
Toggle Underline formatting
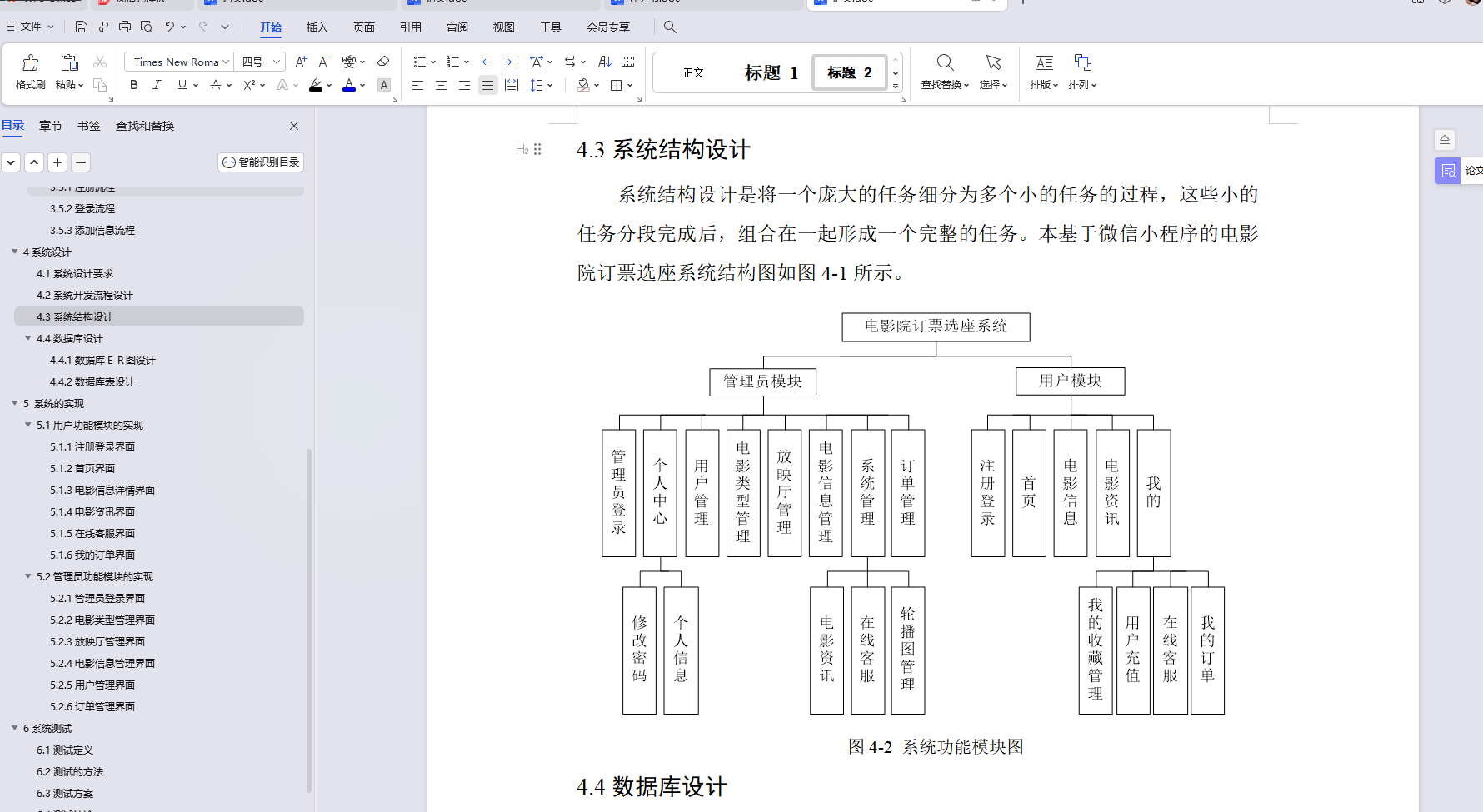182,85
